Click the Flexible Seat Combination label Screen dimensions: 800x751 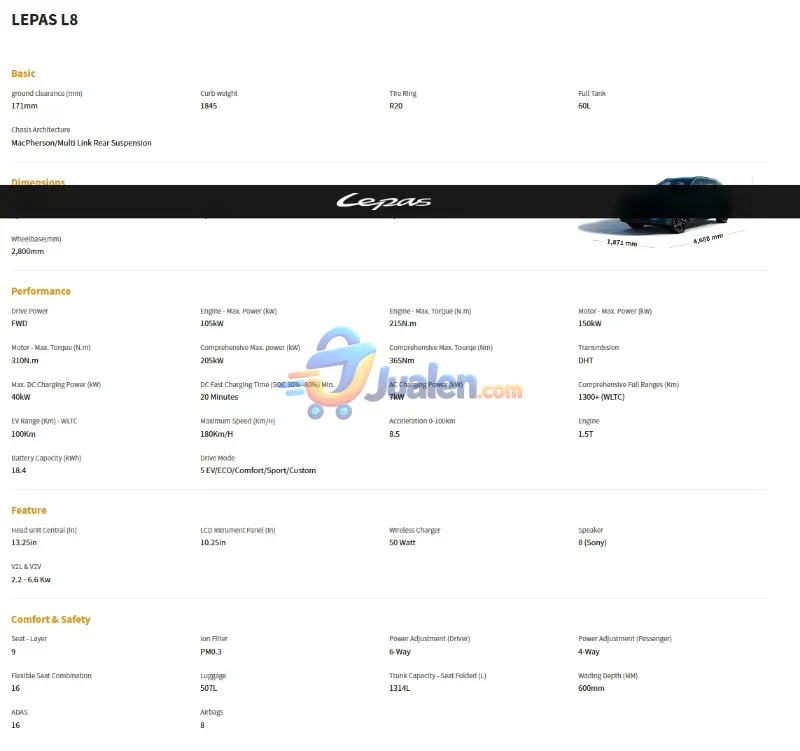point(52,675)
